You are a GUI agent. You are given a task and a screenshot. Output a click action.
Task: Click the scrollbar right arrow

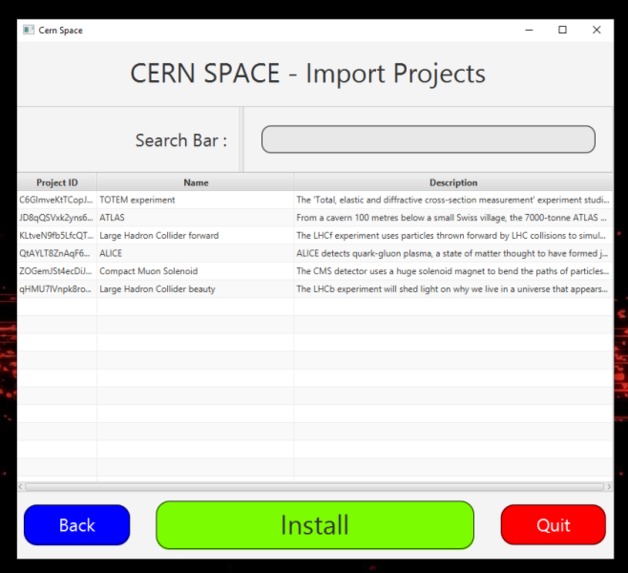pyautogui.click(x=609, y=487)
